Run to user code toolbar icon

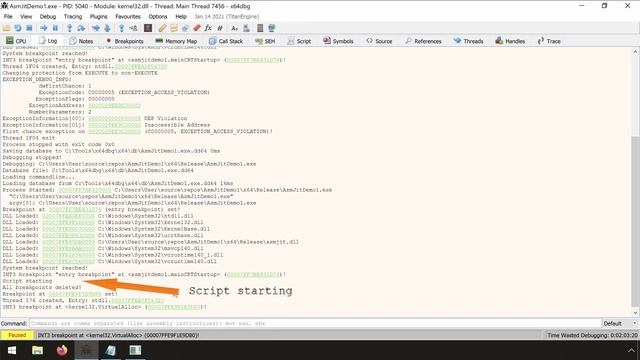pos(133,28)
